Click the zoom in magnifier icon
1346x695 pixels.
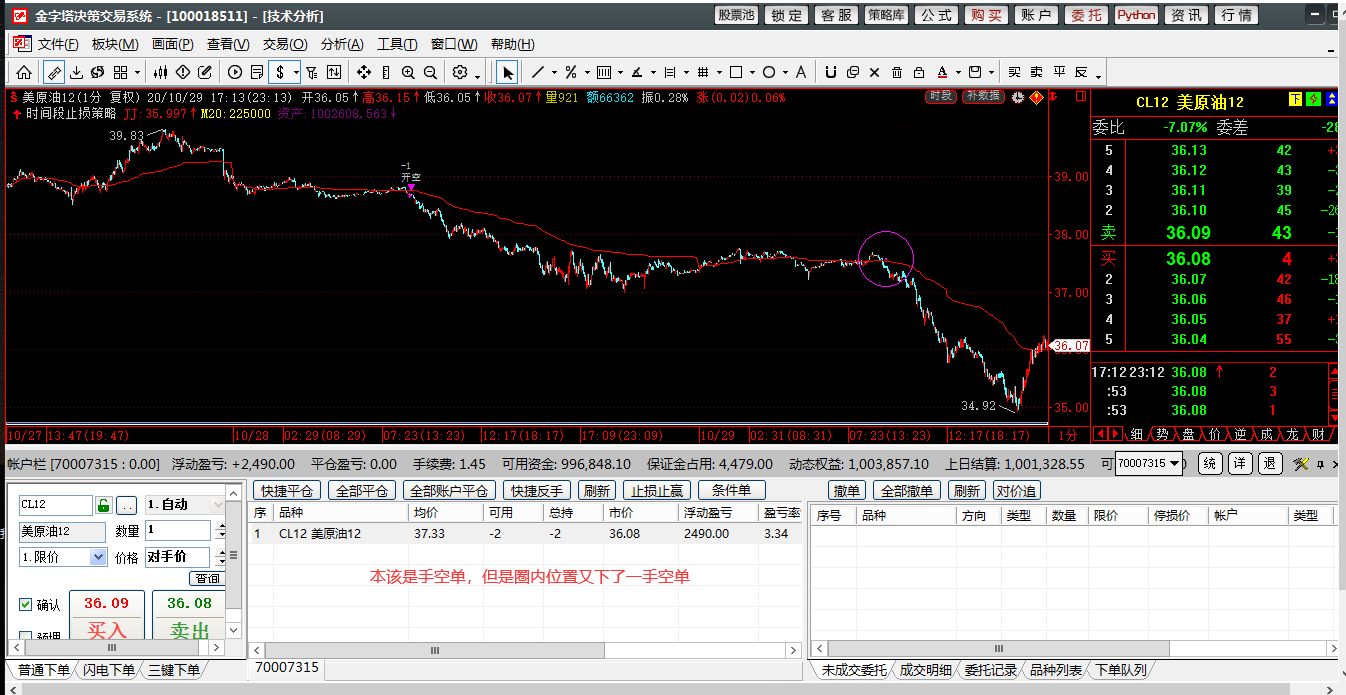coord(408,72)
